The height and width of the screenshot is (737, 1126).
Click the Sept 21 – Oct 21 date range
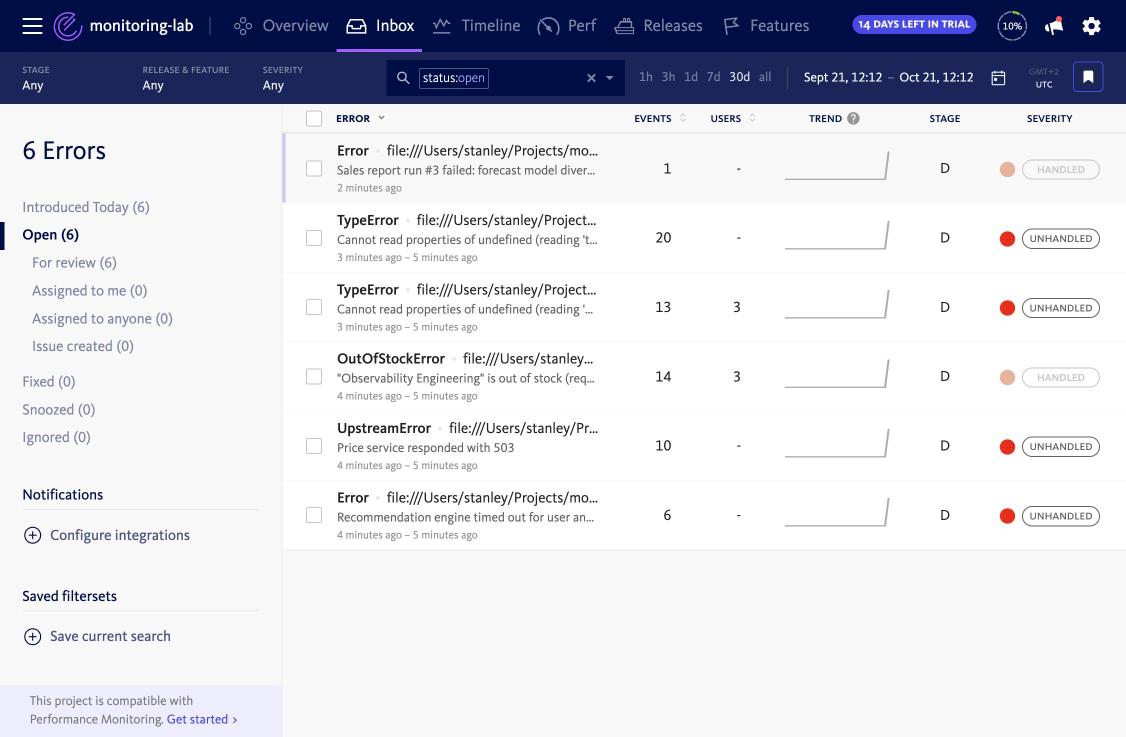888,78
